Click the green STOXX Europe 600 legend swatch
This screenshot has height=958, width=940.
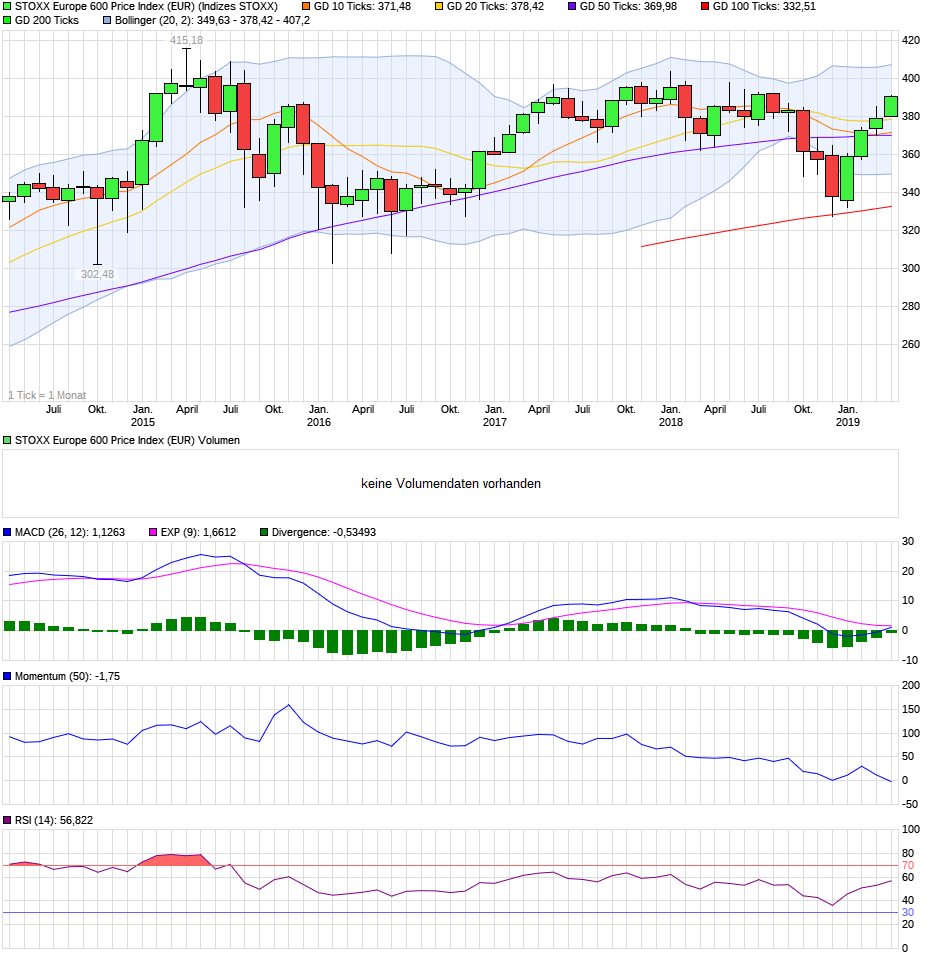click(7, 7)
